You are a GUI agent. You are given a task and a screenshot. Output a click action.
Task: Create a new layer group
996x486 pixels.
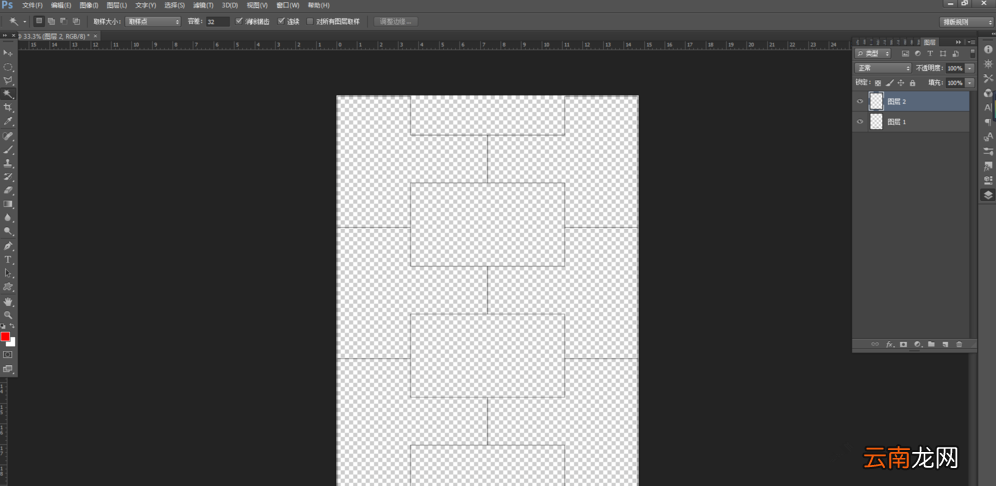(x=931, y=344)
